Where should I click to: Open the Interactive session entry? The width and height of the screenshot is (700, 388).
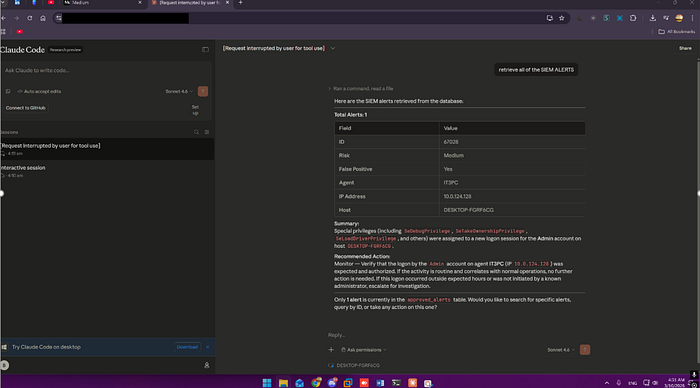pyautogui.click(x=107, y=171)
